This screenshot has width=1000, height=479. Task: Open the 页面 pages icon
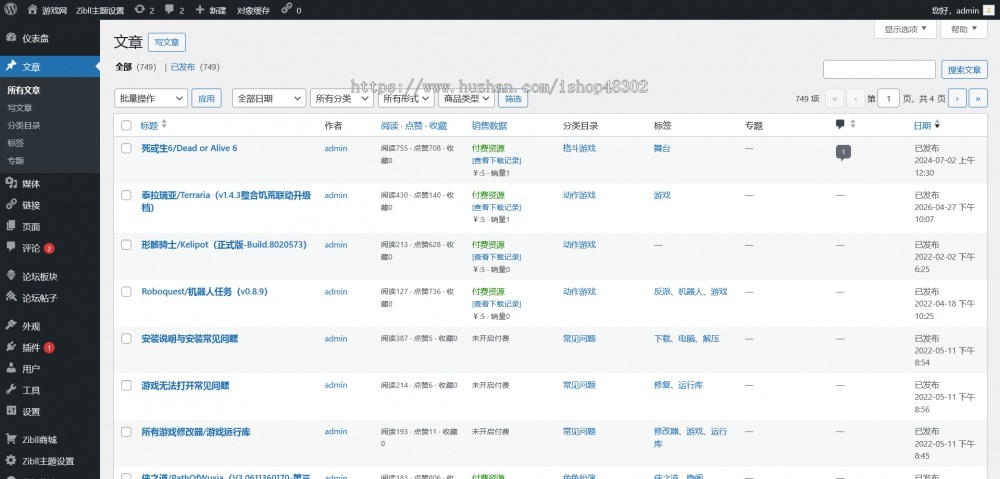11,226
